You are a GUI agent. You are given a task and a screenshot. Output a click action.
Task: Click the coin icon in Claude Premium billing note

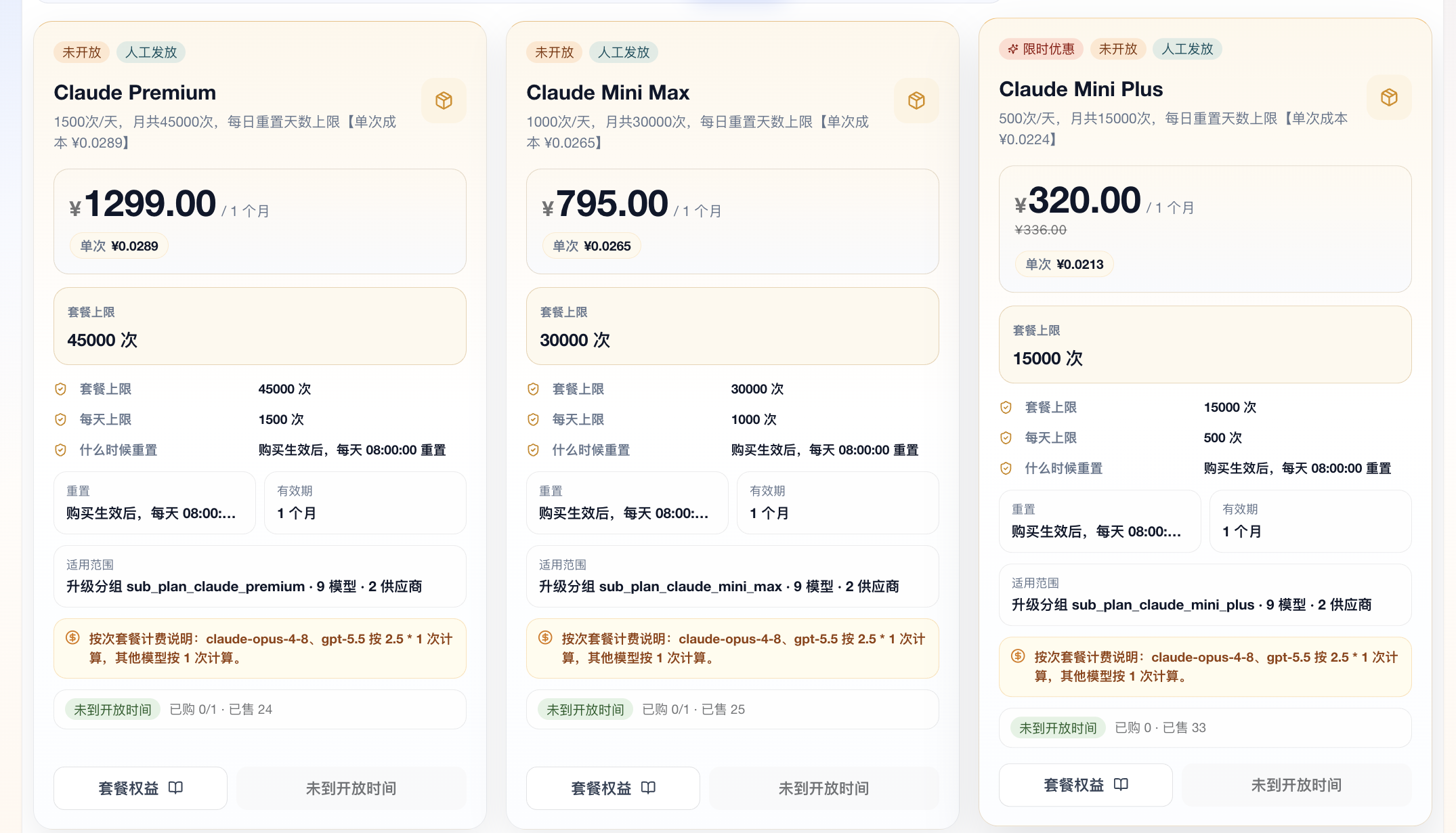coord(72,637)
